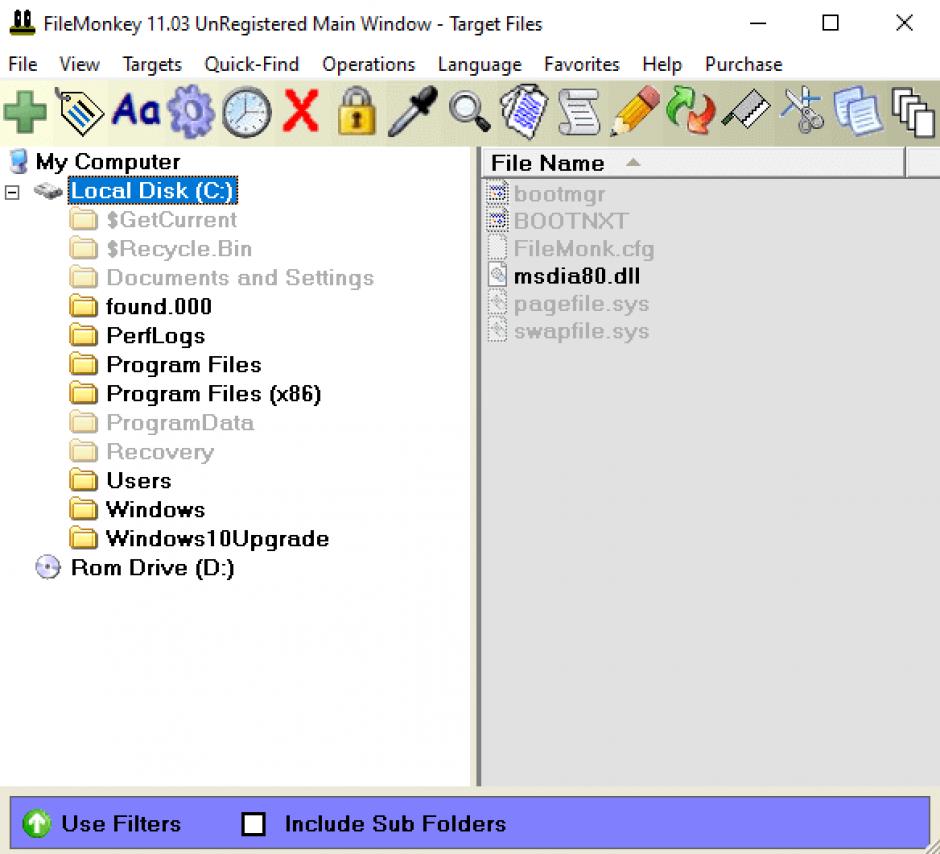Select the pagefile.sys file

[x=582, y=304]
